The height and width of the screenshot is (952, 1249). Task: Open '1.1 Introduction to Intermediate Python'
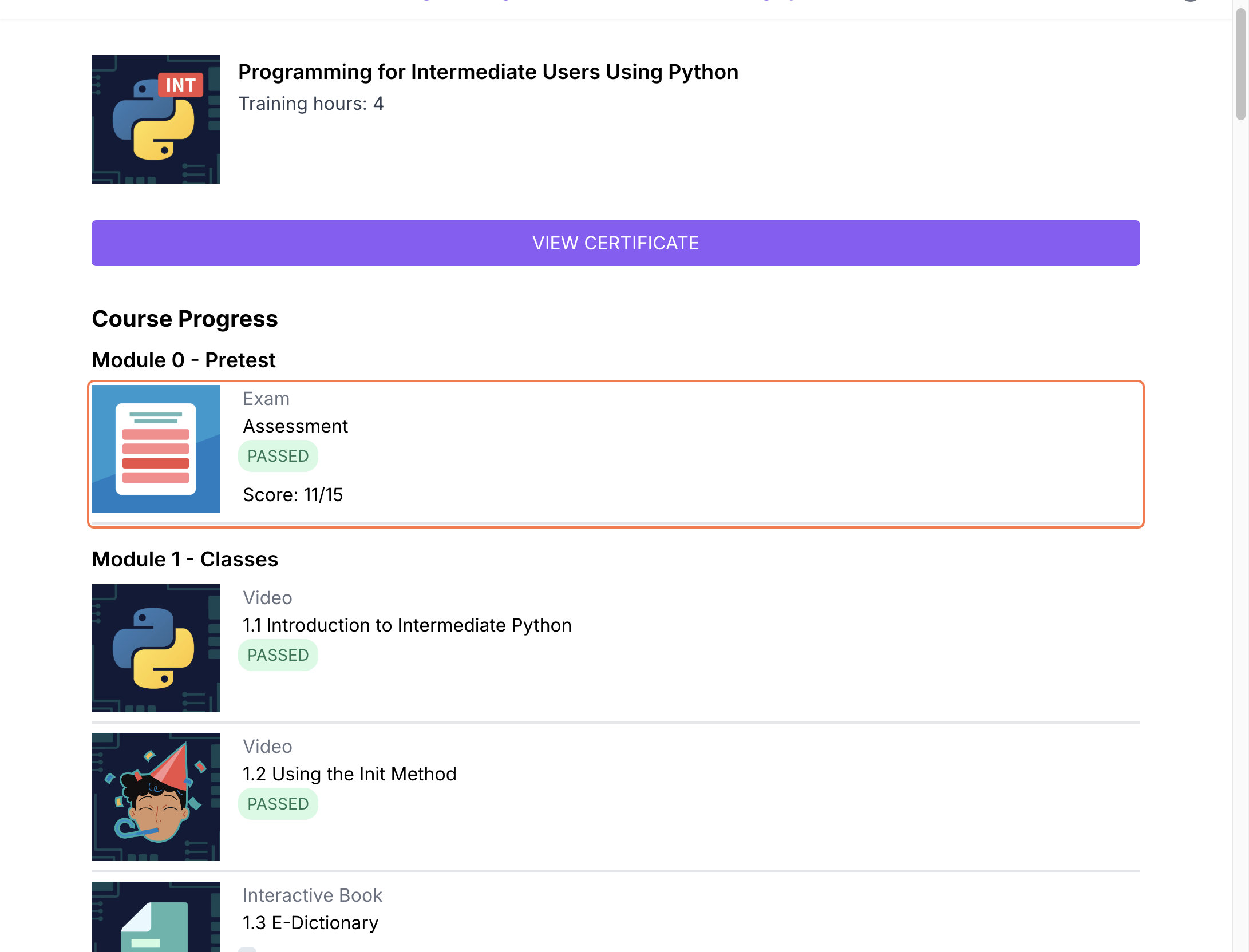click(407, 625)
